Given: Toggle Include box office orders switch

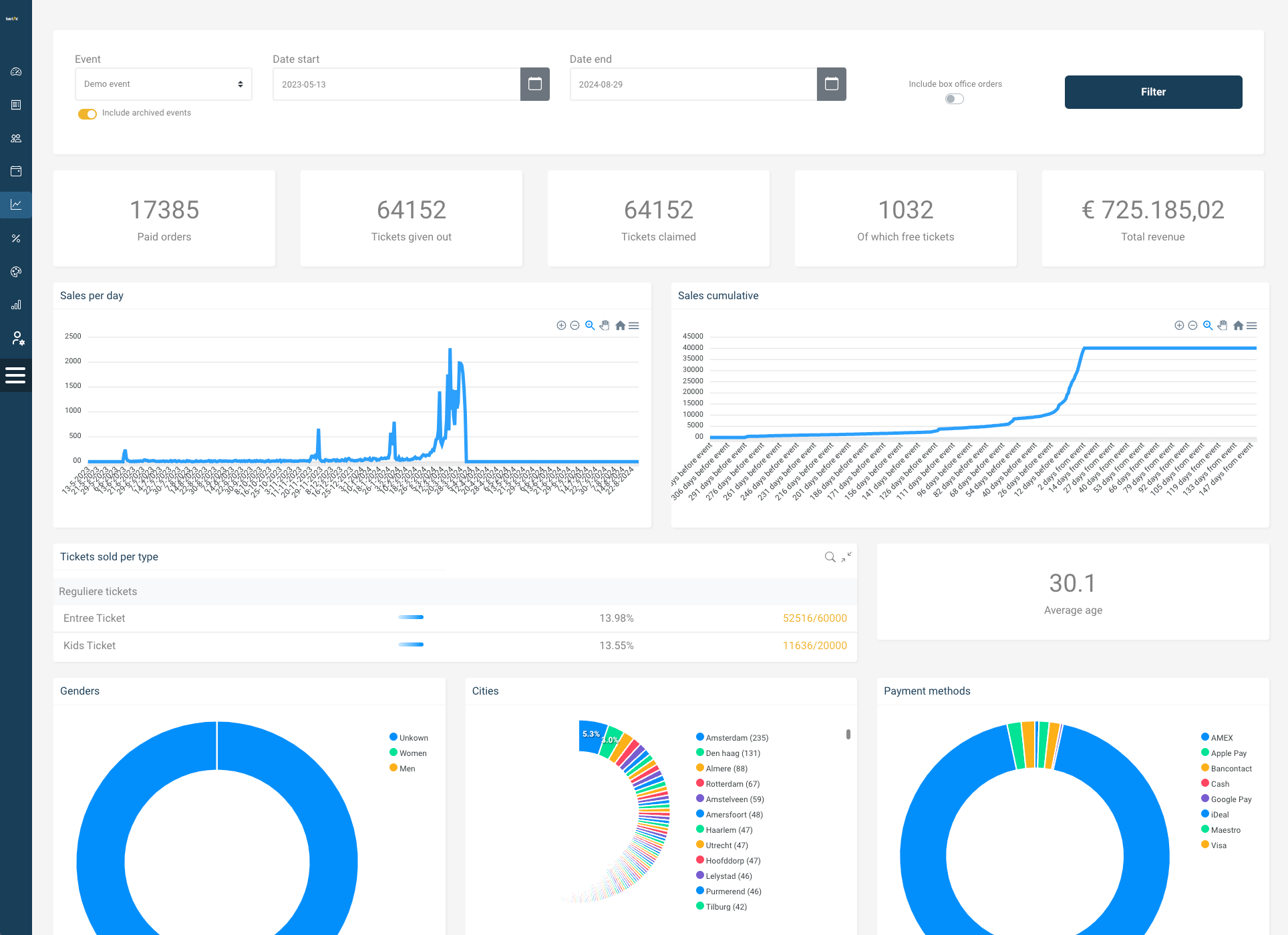Looking at the screenshot, I should point(955,99).
